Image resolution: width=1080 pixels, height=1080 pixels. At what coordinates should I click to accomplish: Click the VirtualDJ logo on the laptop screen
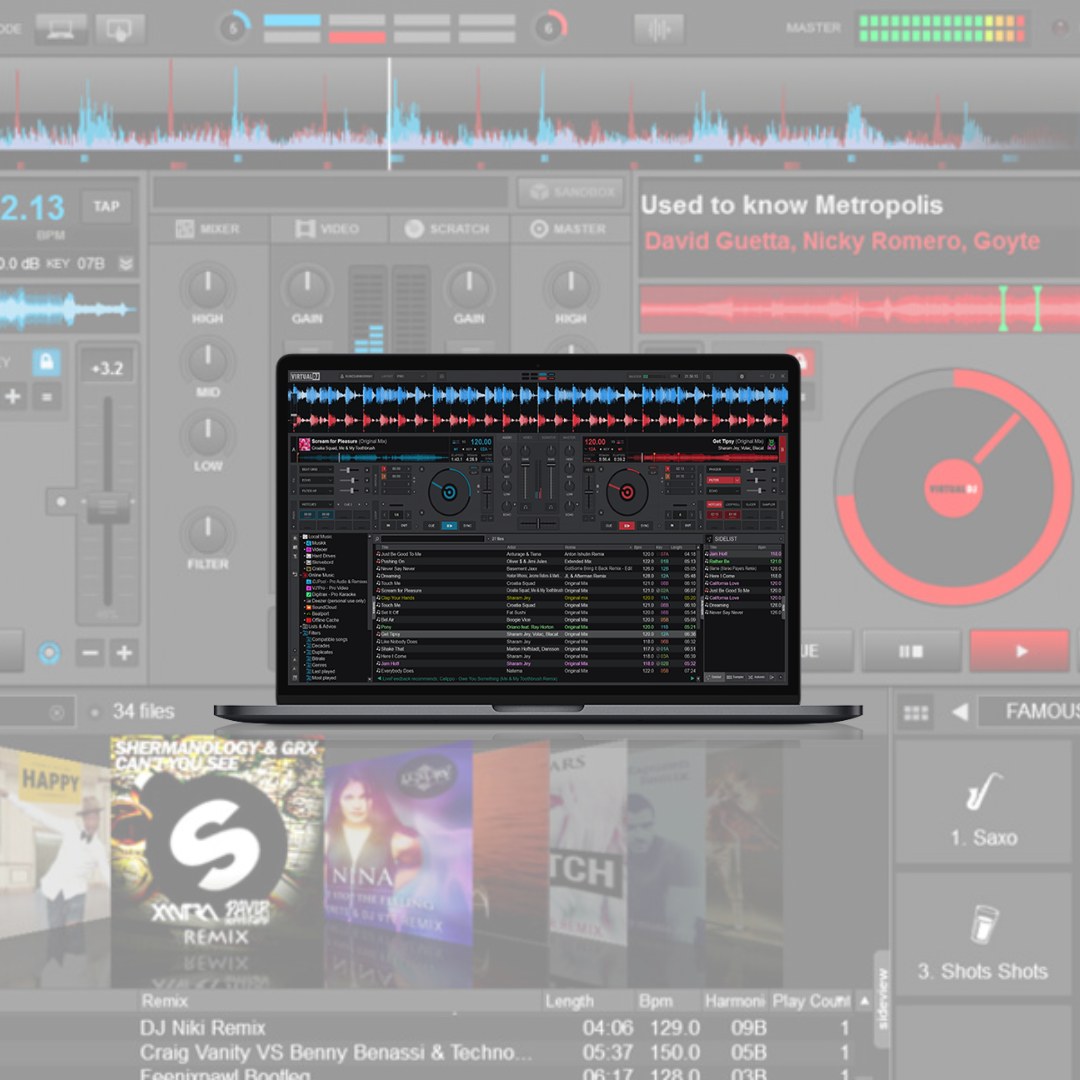point(304,376)
